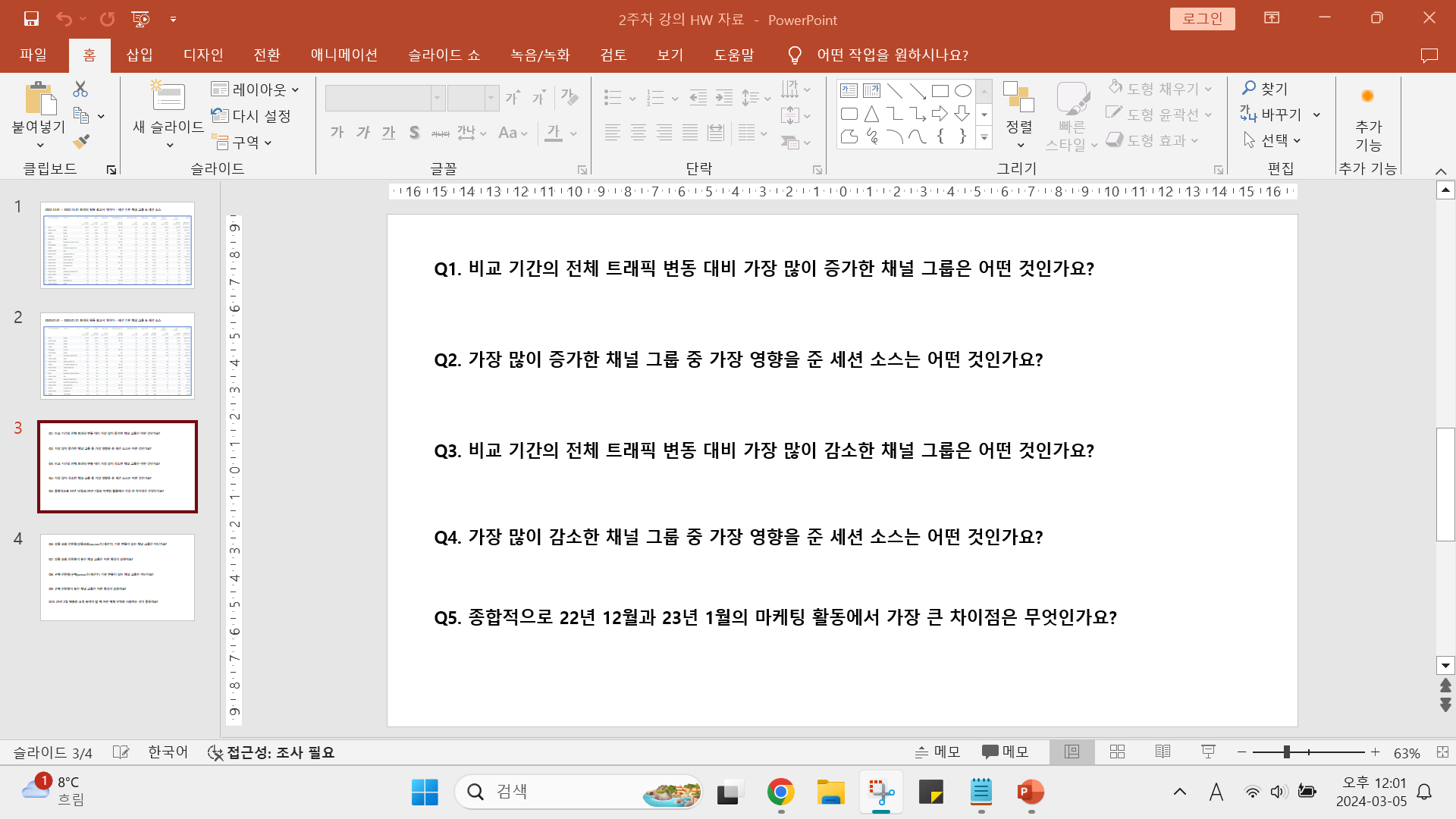1456x819 pixels.
Task: Open the Section (구역) dropdown
Action: coord(242,142)
